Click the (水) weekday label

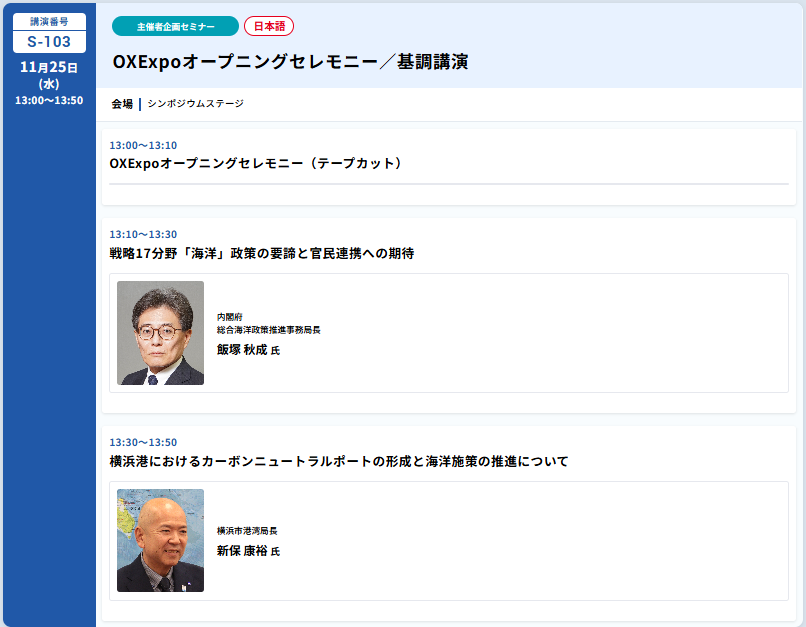[x=49, y=84]
